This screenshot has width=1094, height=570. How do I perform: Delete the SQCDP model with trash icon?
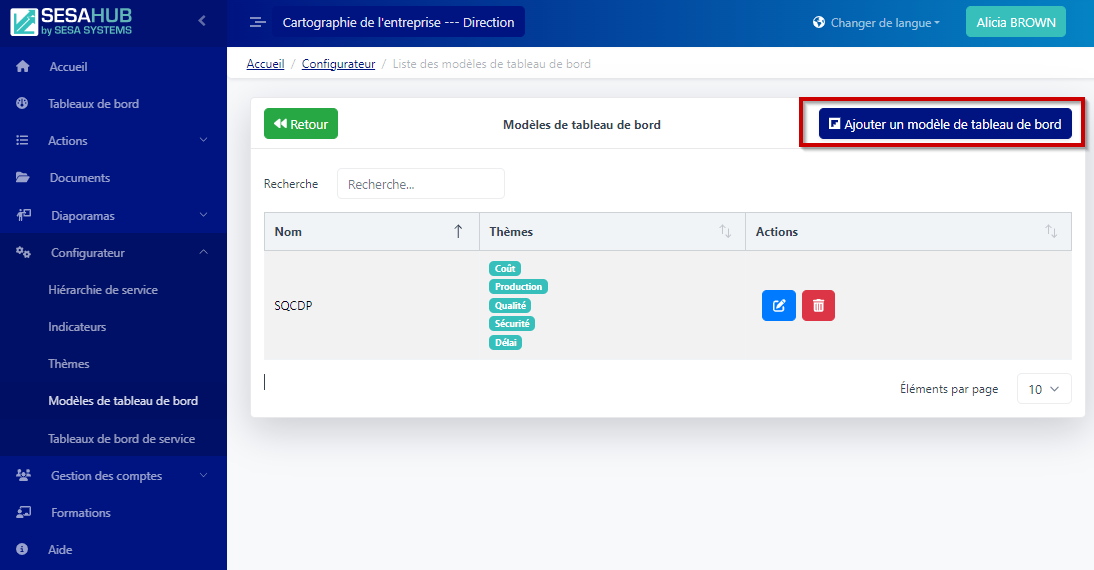(x=818, y=306)
